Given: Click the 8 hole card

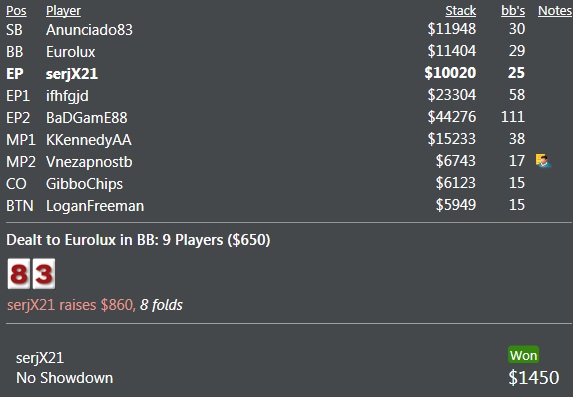Looking at the screenshot, I should pos(19,274).
